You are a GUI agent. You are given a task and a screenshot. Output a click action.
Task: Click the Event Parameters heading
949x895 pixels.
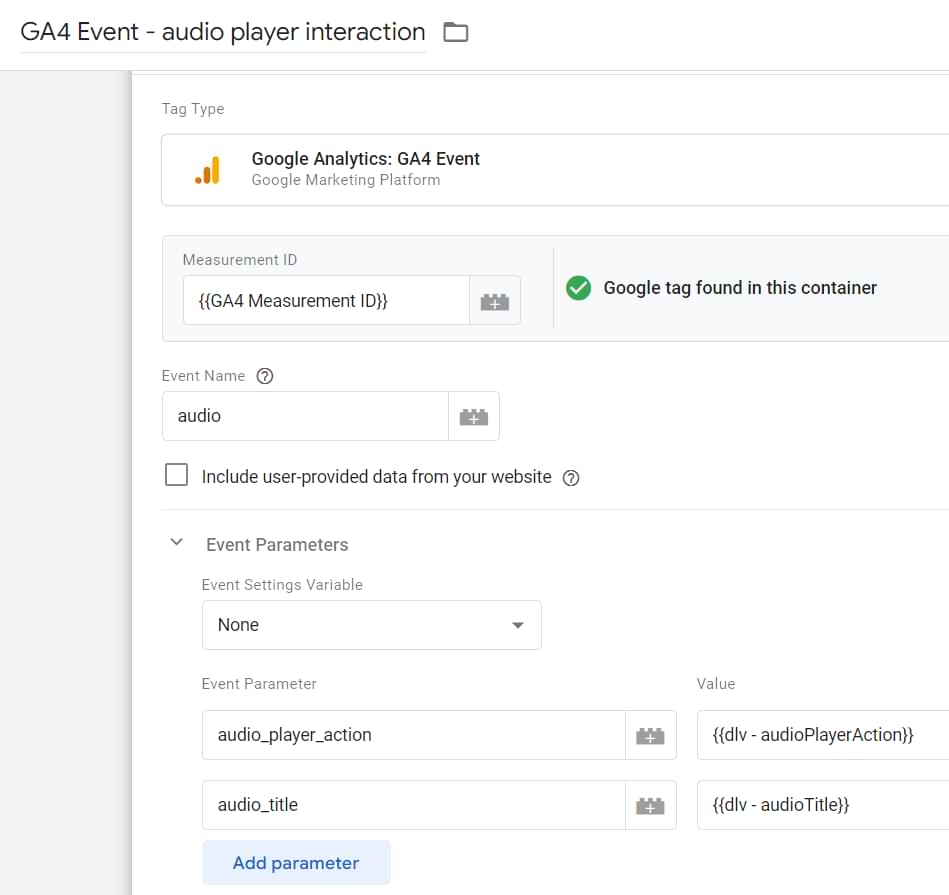277,545
